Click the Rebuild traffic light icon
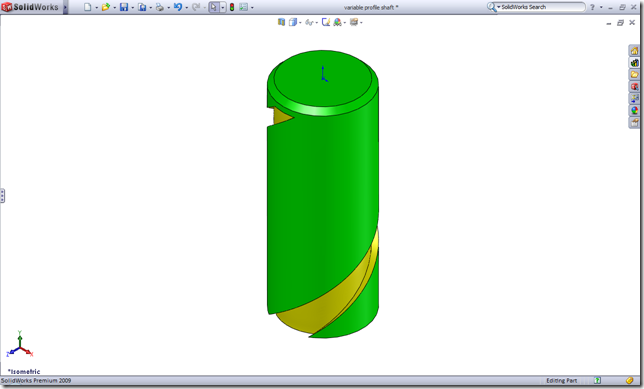 tap(232, 7)
